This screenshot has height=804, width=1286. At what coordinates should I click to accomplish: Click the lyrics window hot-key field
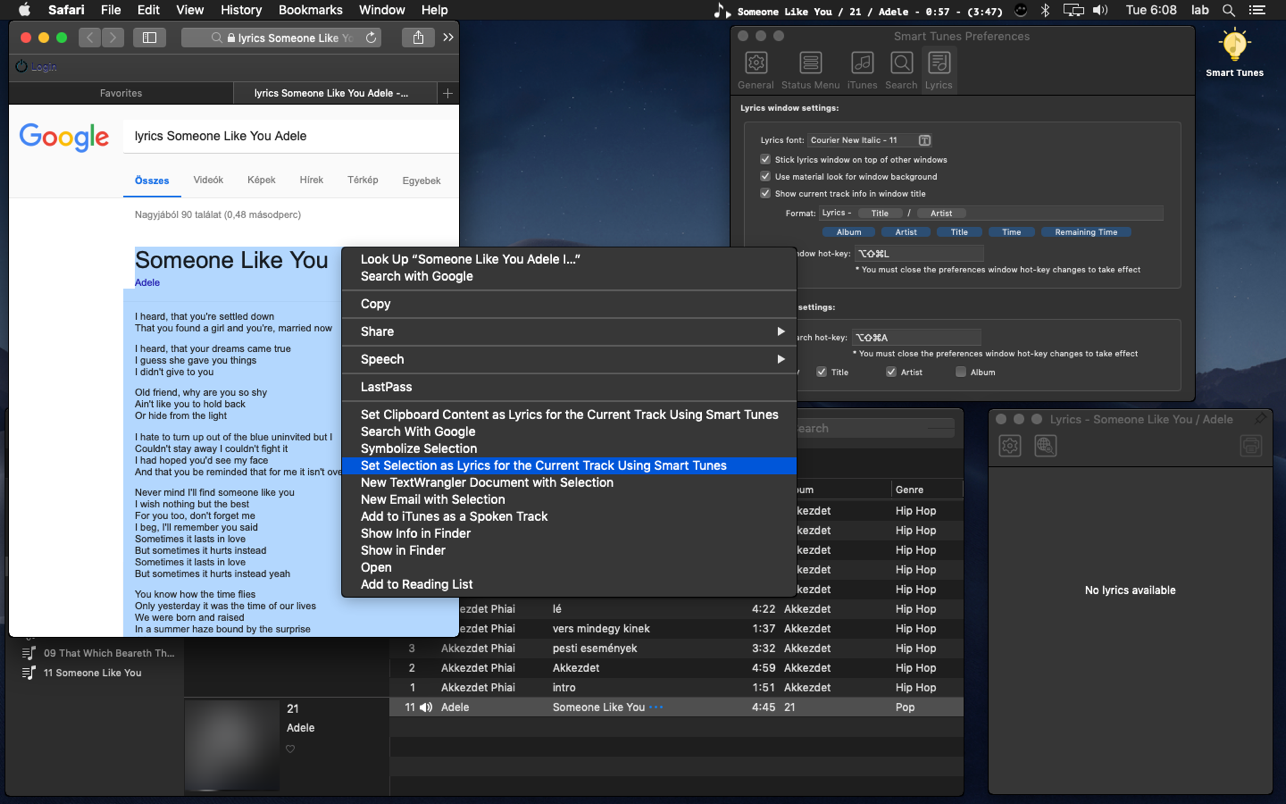tap(917, 254)
